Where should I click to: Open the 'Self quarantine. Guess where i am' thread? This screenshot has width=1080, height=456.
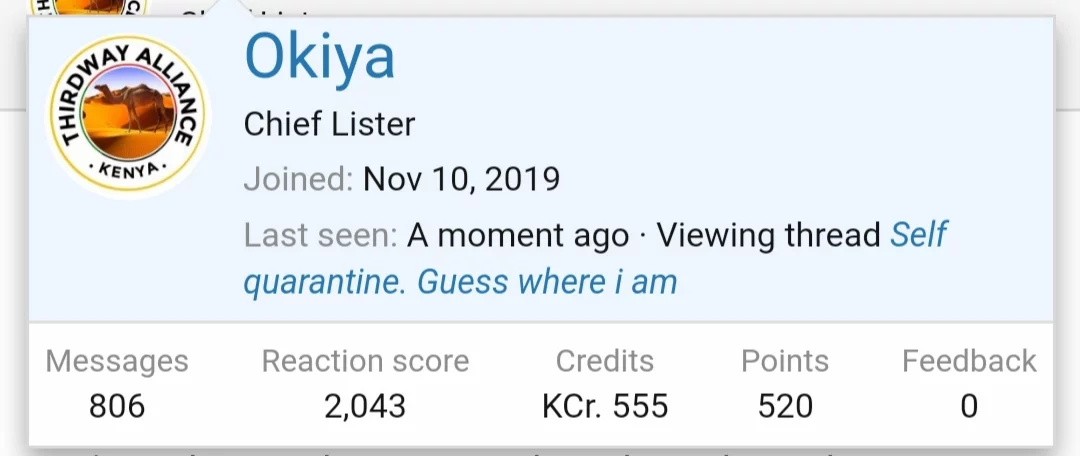click(460, 281)
